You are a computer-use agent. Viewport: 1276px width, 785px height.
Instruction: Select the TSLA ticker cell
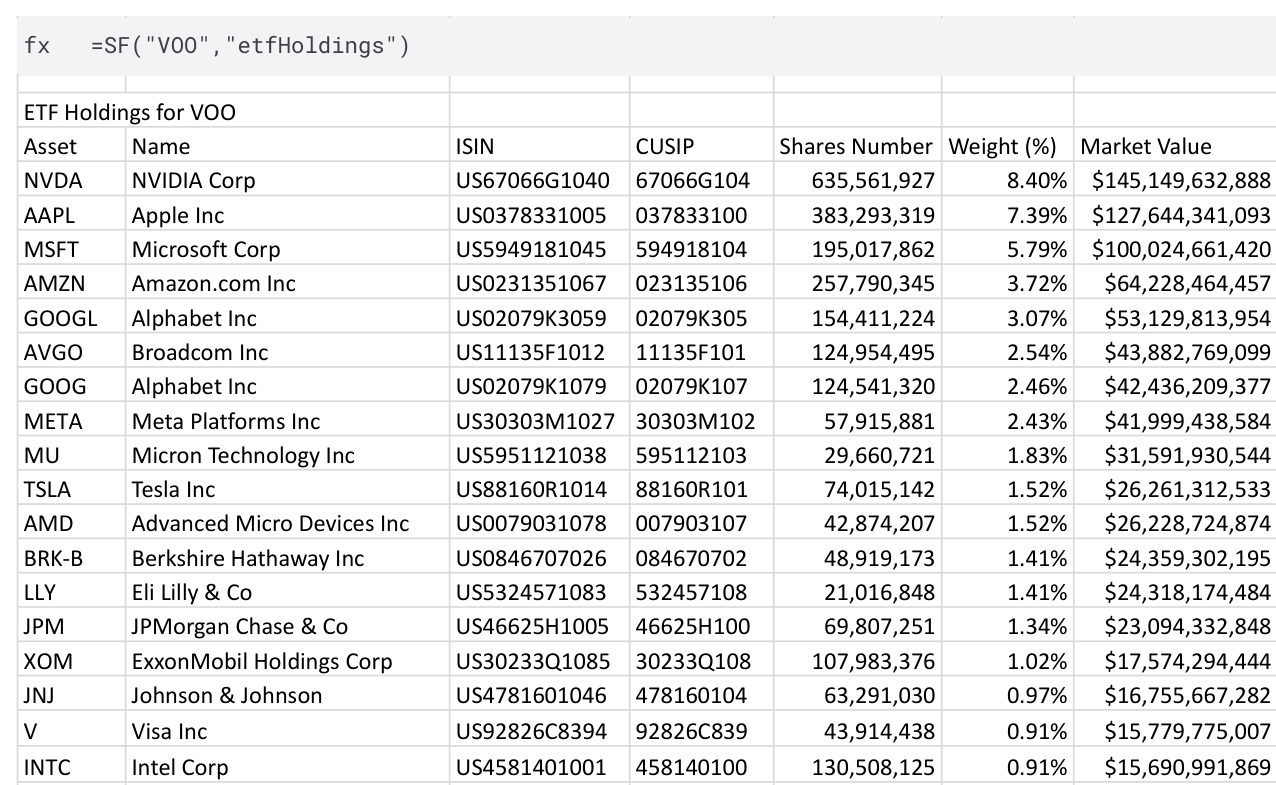pyautogui.click(x=72, y=489)
